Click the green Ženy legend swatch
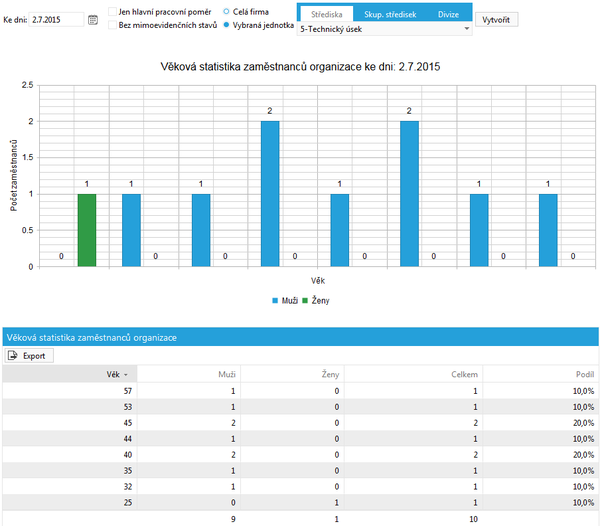 coord(305,301)
